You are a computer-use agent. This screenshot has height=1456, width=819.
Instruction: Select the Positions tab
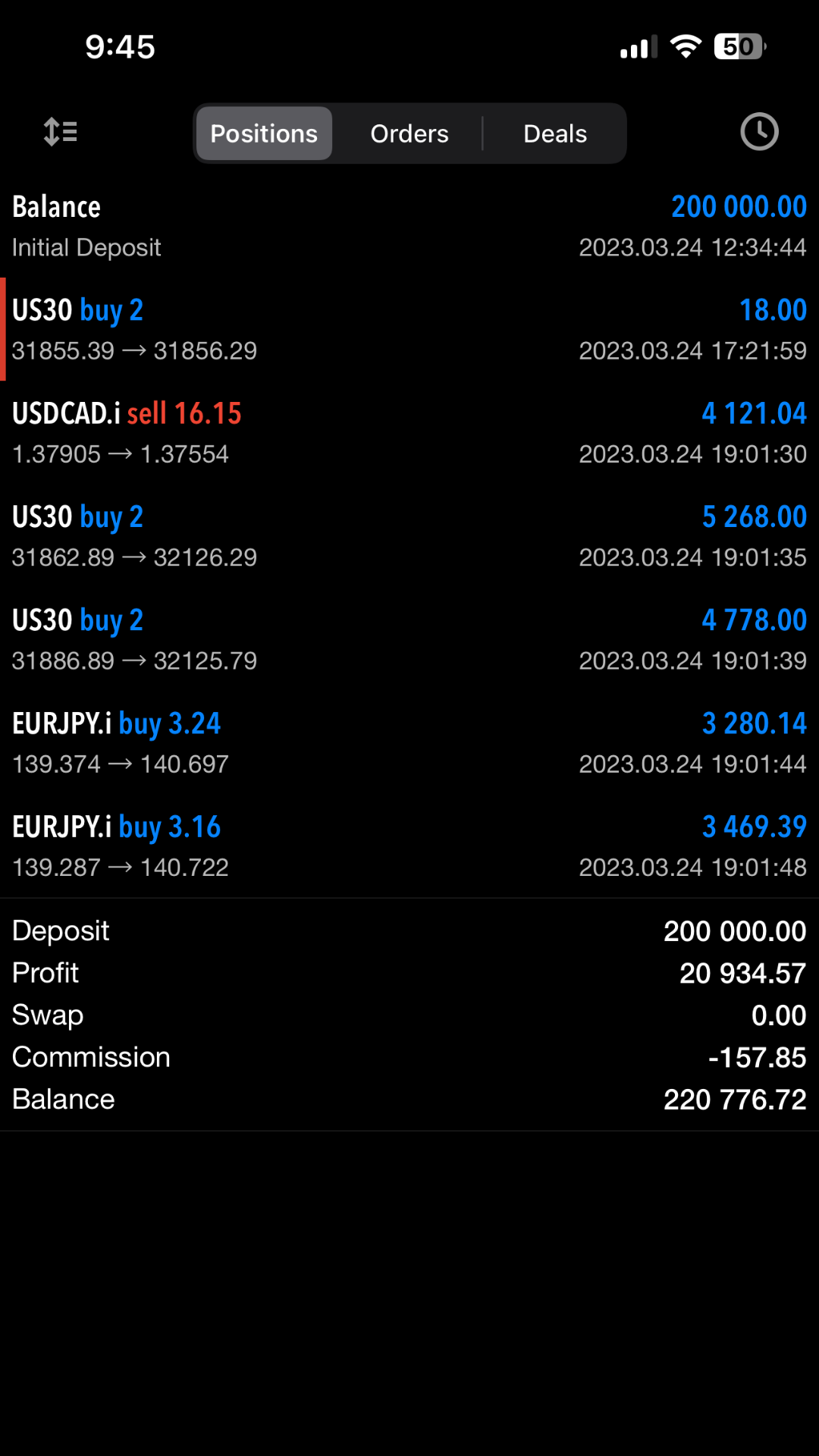pyautogui.click(x=264, y=133)
